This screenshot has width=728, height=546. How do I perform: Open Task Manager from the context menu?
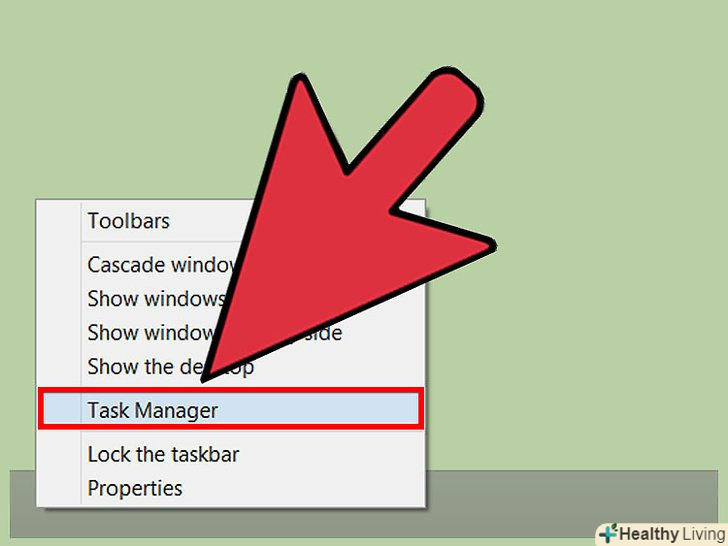coord(231,410)
